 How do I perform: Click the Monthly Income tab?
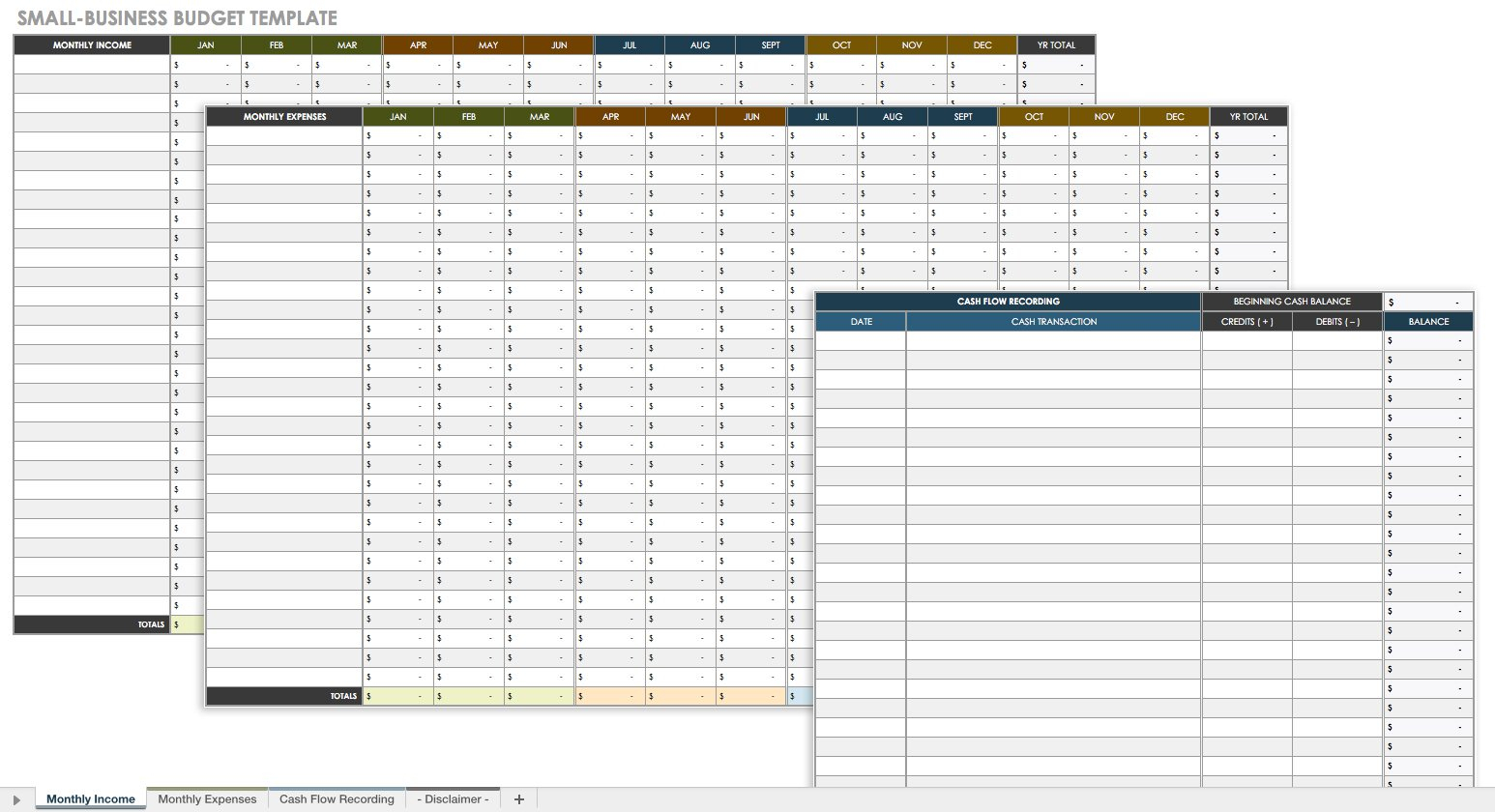click(x=91, y=798)
